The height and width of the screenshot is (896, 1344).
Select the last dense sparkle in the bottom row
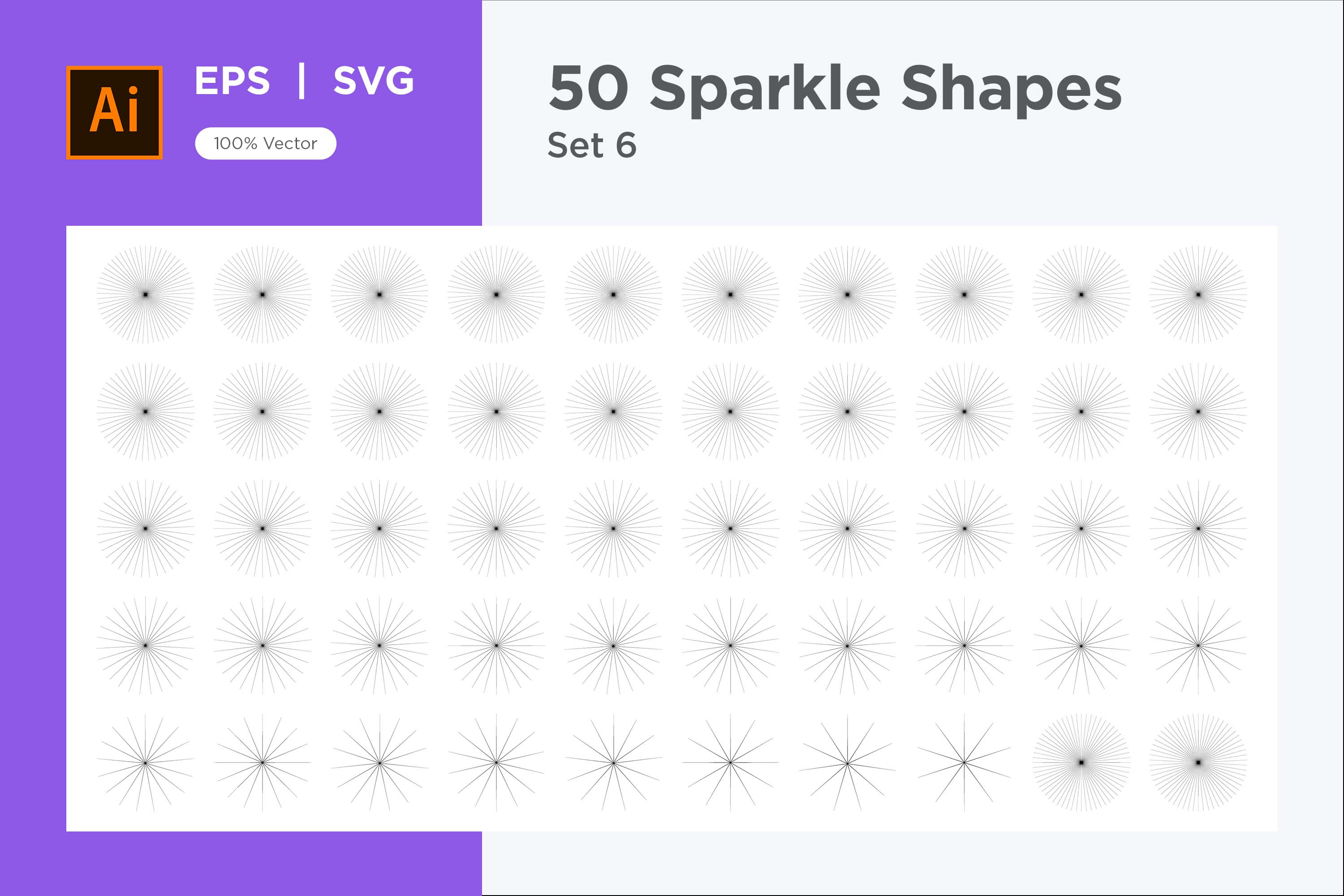1198,763
